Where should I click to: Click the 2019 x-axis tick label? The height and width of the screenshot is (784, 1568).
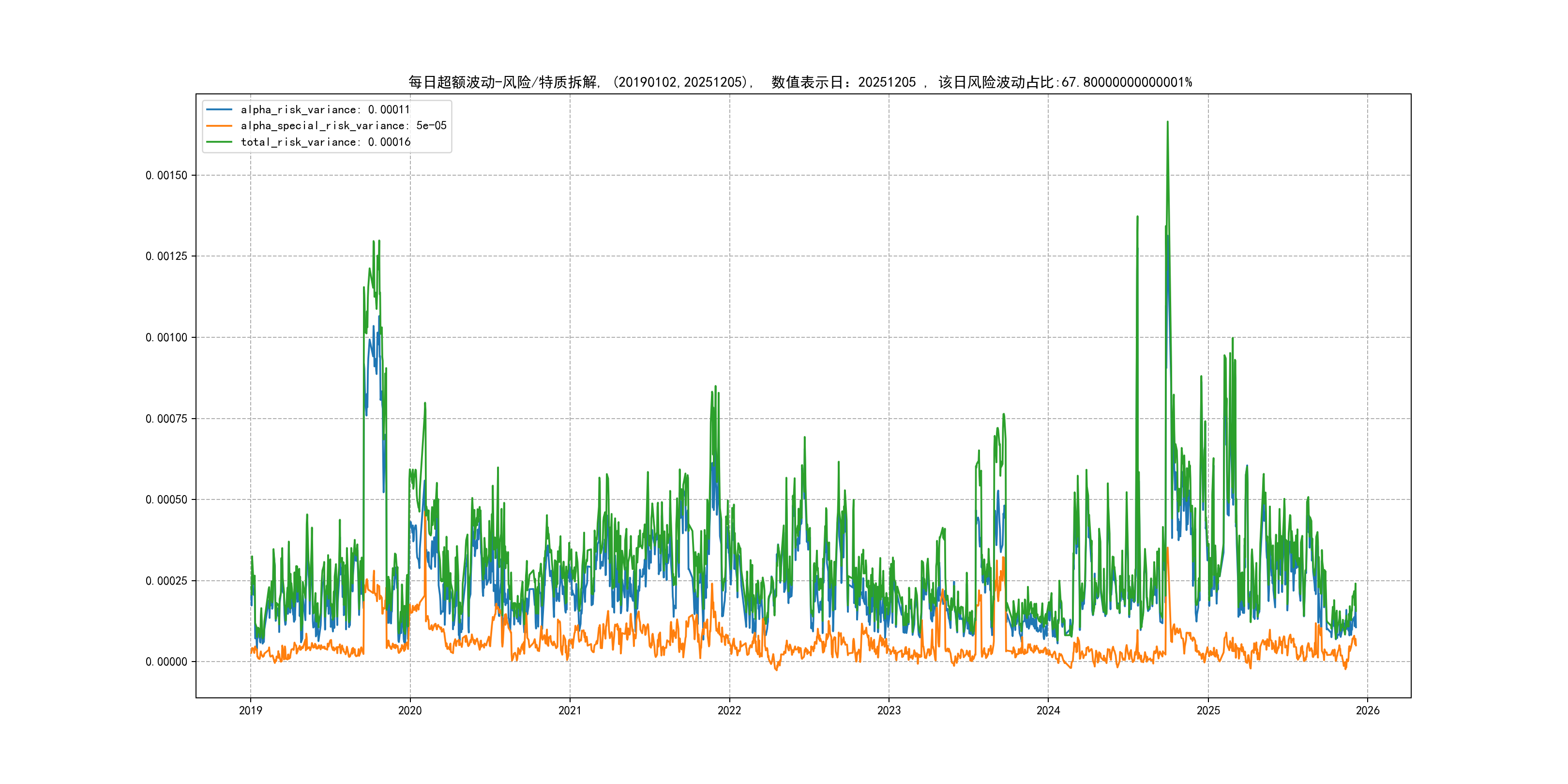250,710
